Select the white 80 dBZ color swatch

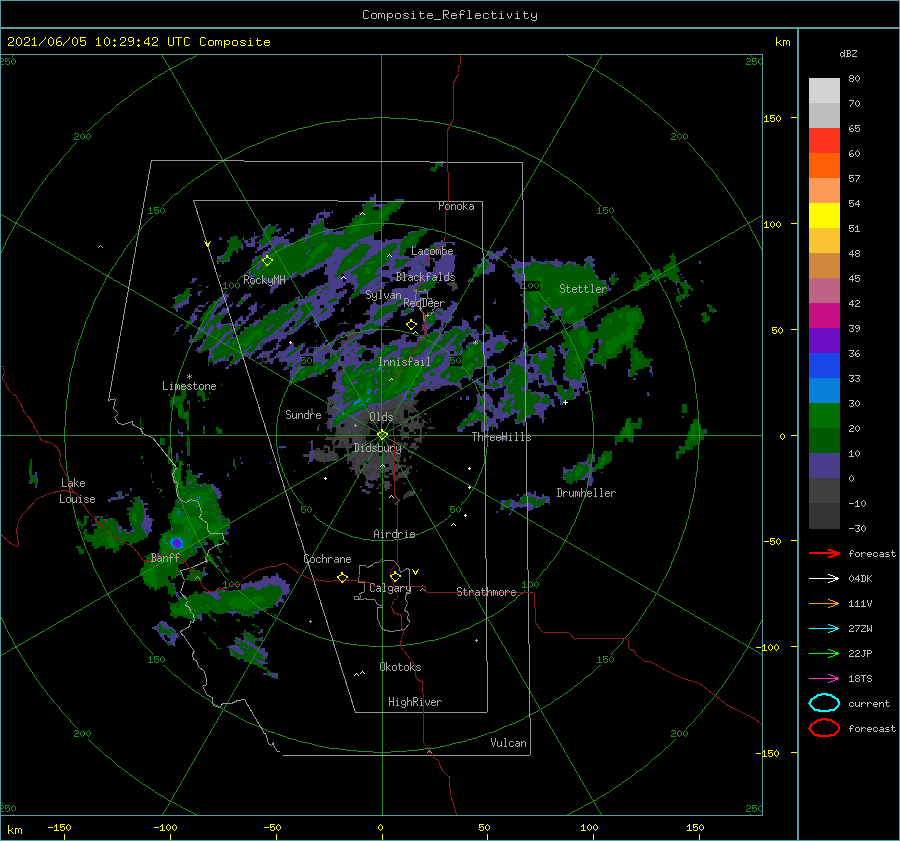pyautogui.click(x=824, y=90)
